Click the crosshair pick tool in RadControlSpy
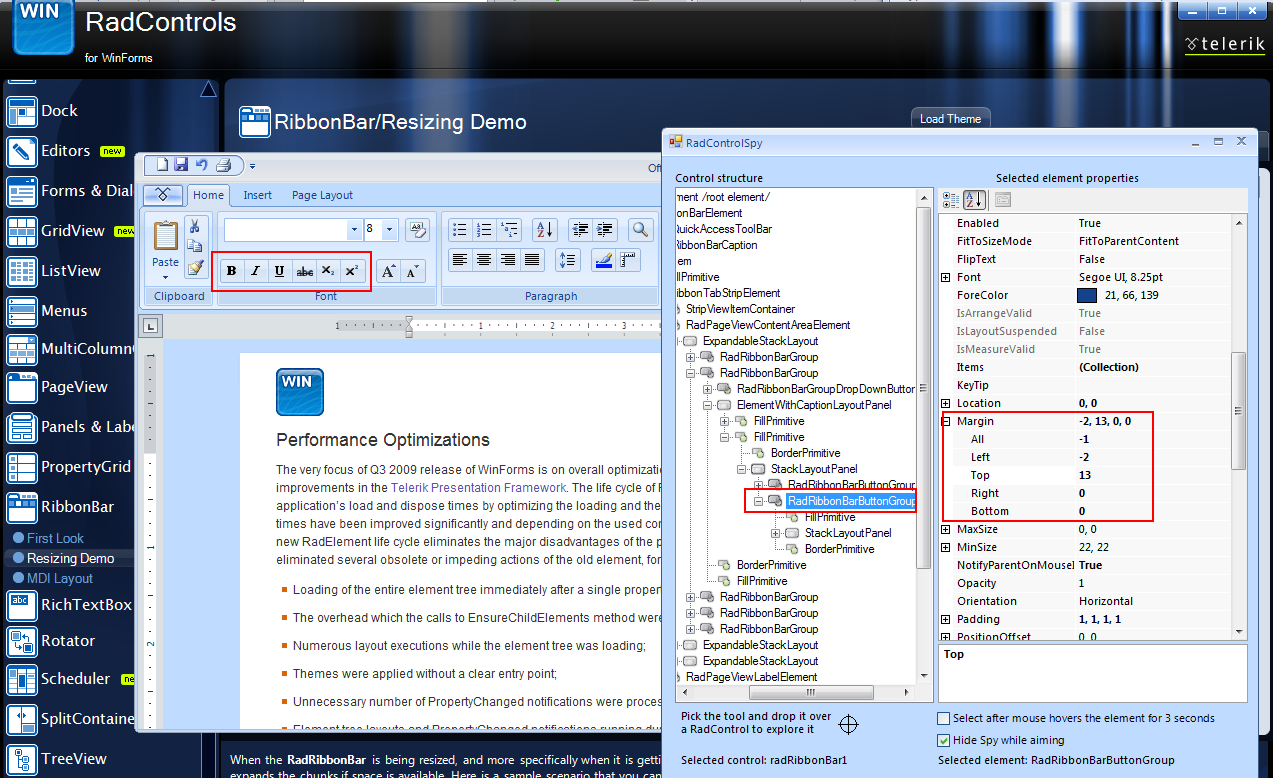Viewport: 1273px width, 778px height. click(x=849, y=724)
